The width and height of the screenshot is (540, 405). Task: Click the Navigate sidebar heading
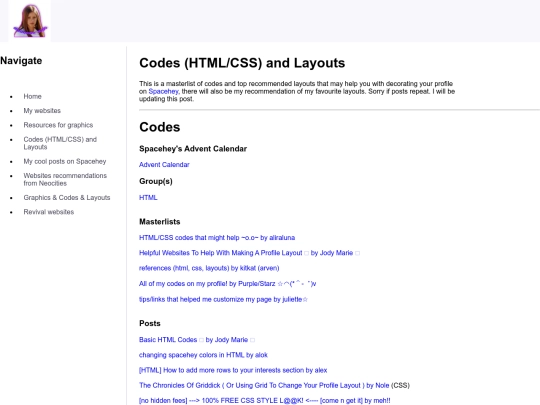[21, 61]
